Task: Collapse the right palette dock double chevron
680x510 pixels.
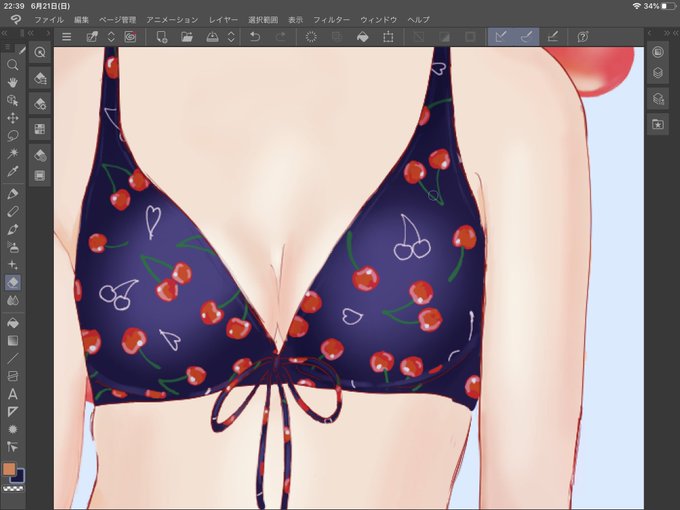Action: point(668,33)
